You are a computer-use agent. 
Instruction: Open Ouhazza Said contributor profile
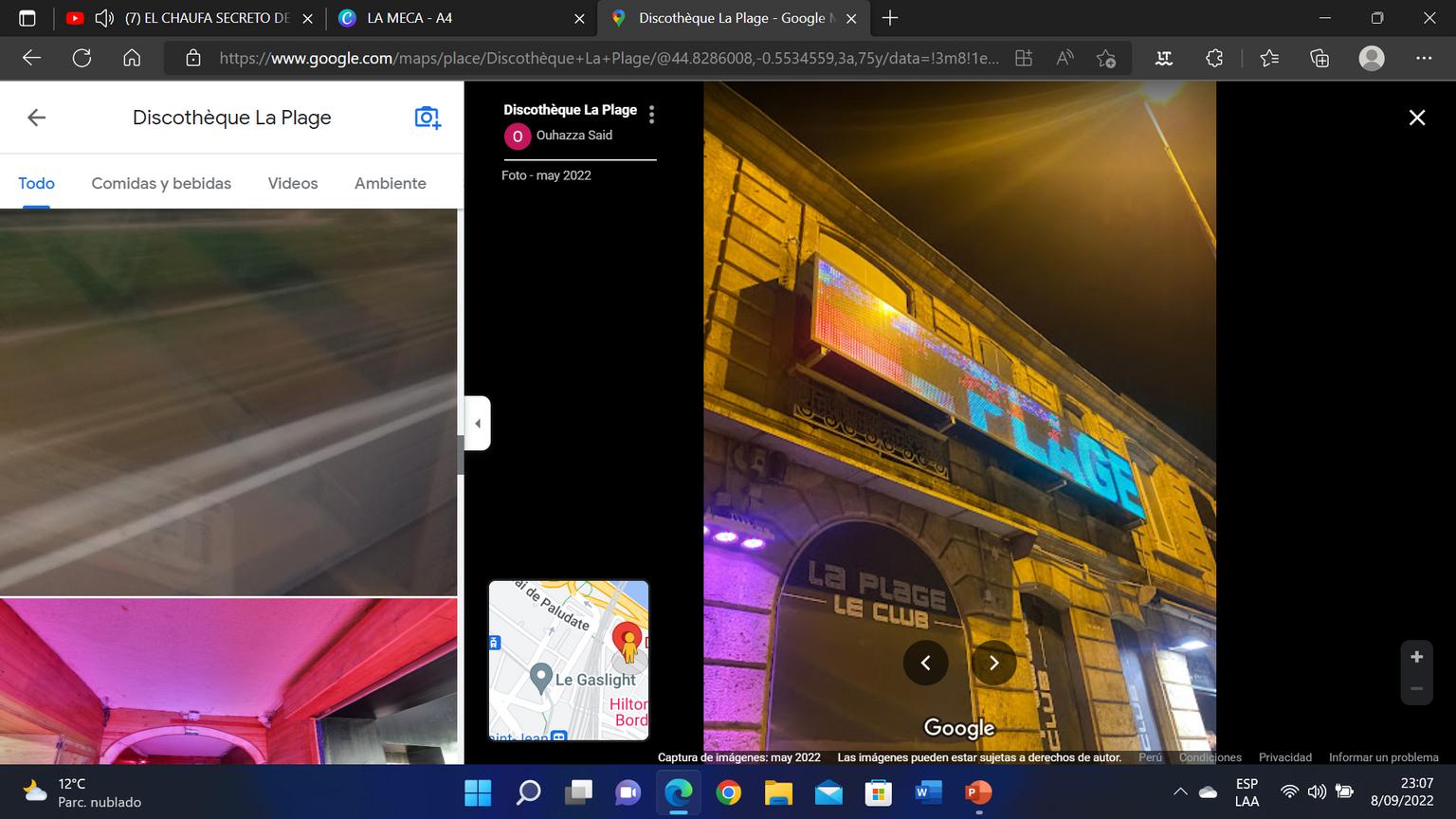[x=573, y=136]
